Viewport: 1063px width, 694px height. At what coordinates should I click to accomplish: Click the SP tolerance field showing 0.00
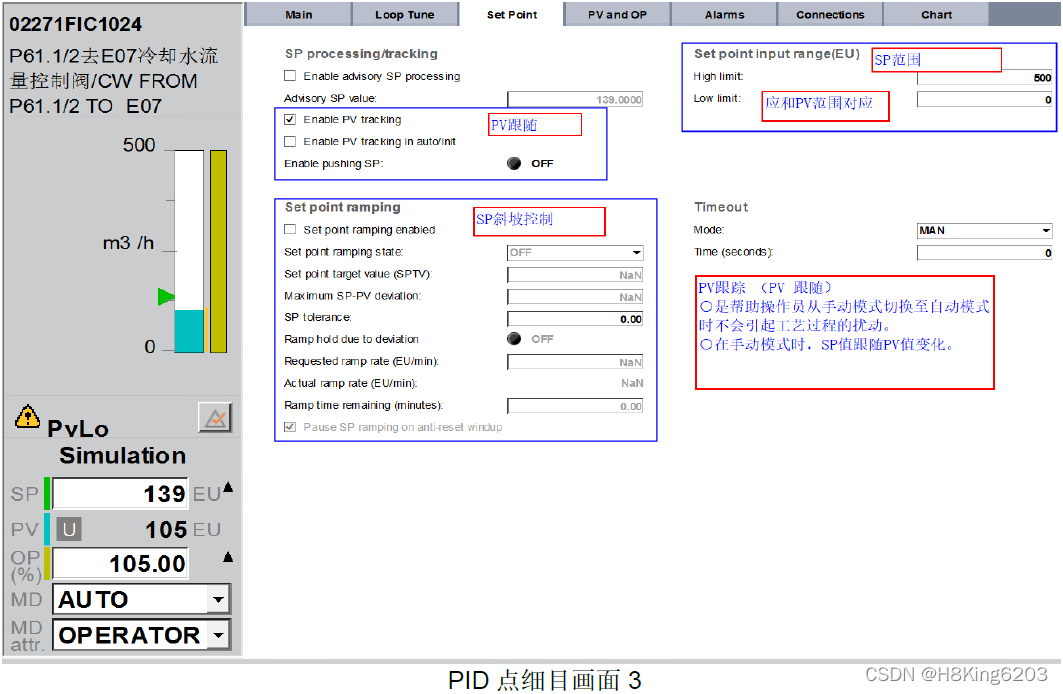pos(575,319)
